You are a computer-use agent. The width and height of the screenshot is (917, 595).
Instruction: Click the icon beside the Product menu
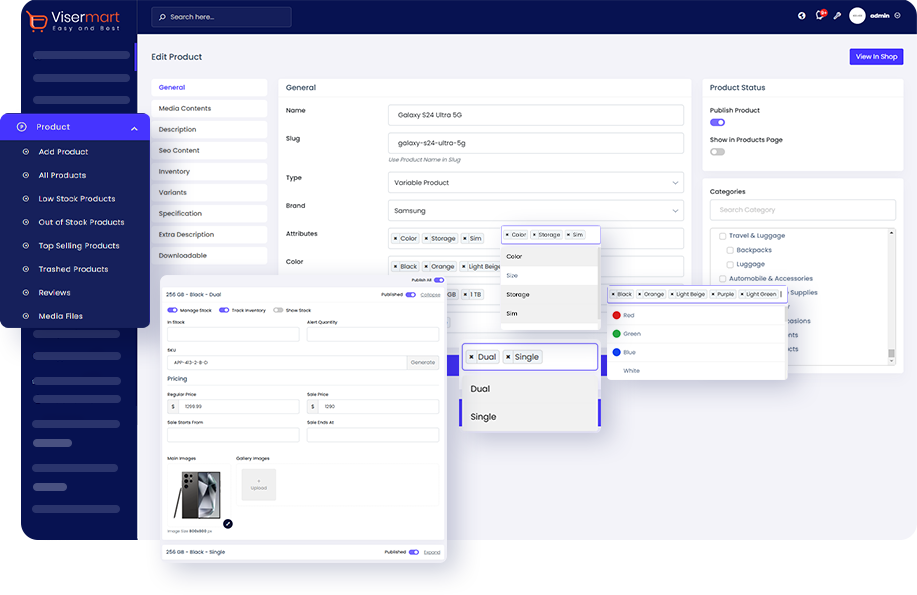tap(22, 127)
